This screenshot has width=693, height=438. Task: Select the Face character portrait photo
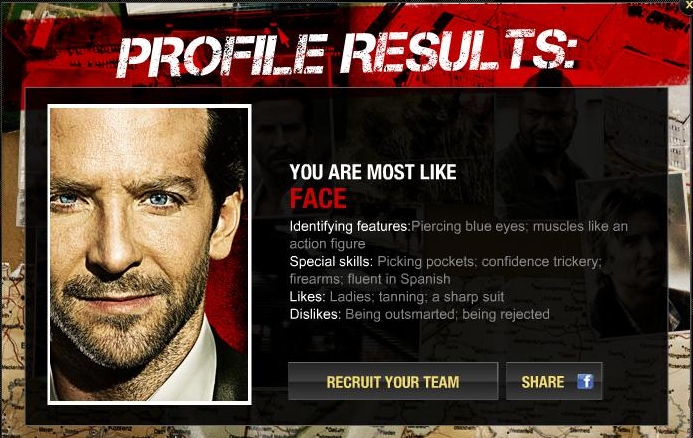[x=149, y=255]
